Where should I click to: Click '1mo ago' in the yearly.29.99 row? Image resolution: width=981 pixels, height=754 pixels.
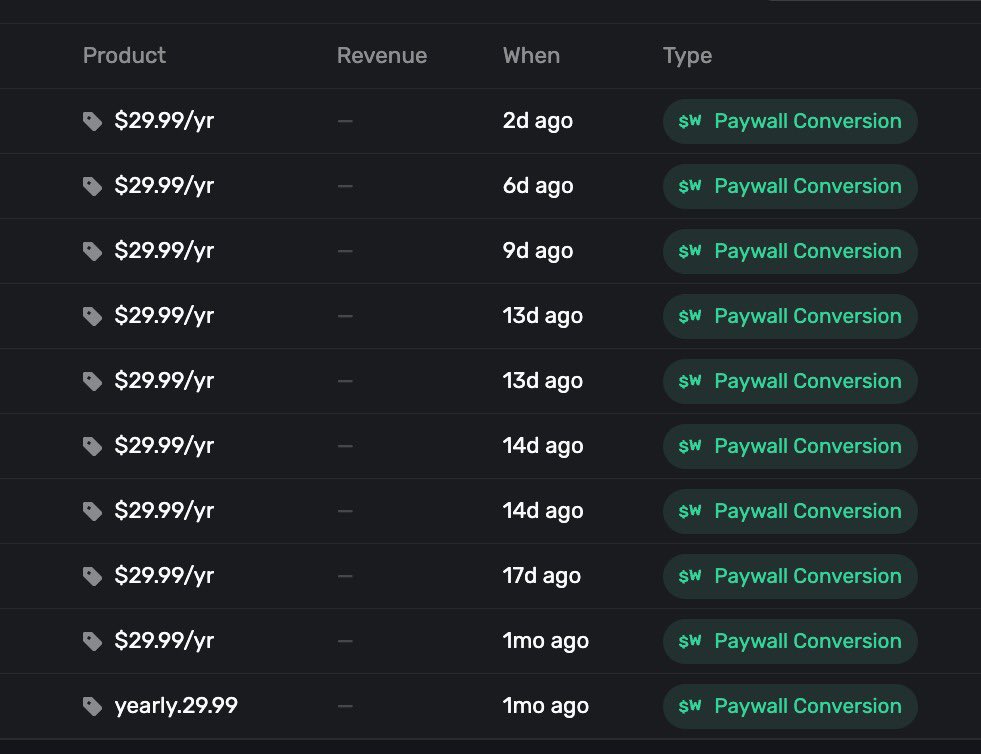coord(546,706)
